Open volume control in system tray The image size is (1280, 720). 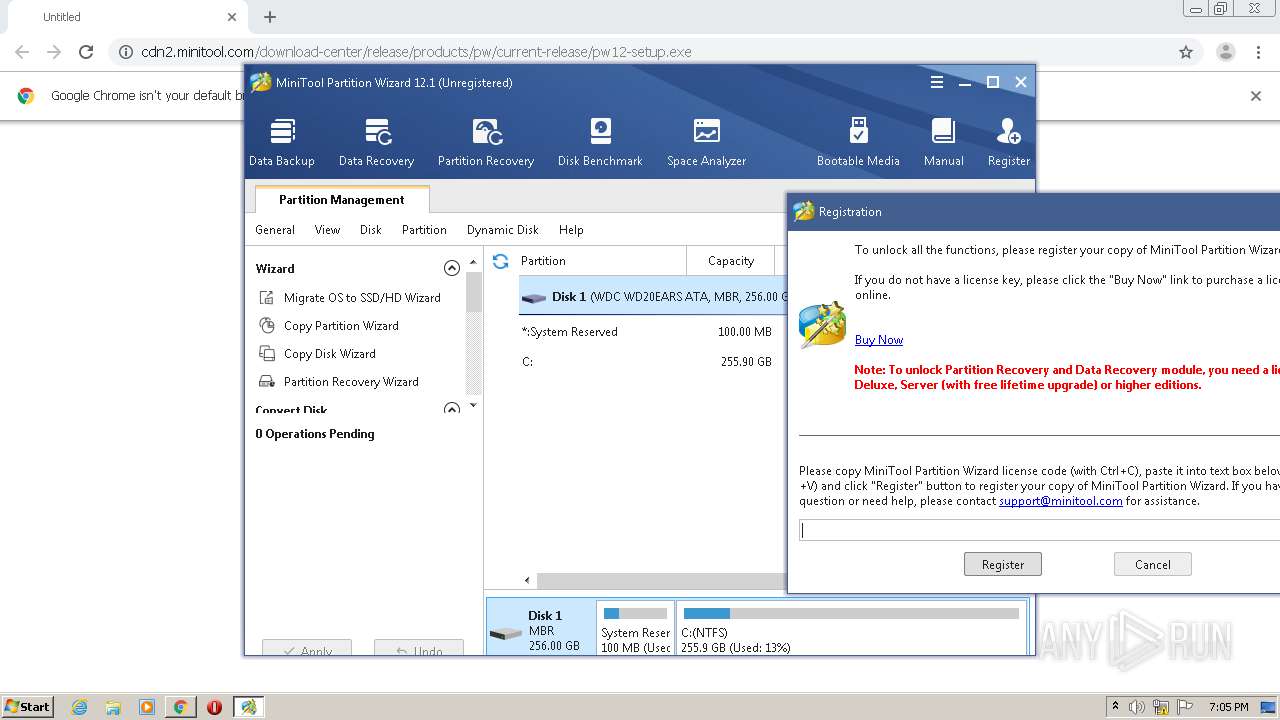click(1138, 707)
